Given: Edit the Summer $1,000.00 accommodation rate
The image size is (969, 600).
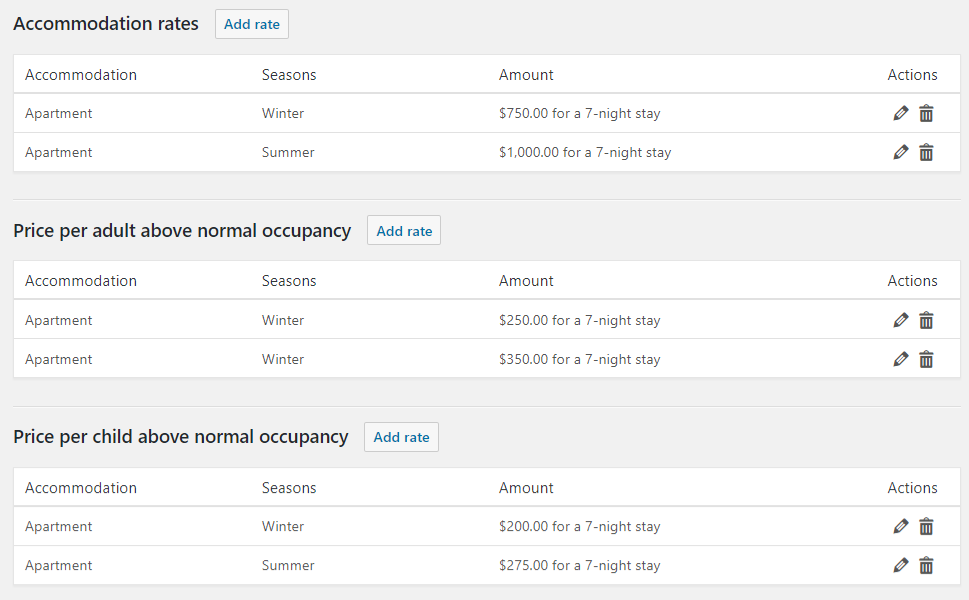Looking at the screenshot, I should click(900, 152).
